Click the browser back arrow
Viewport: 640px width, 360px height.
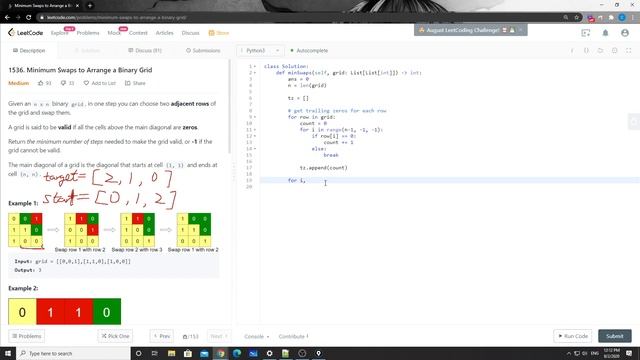[x=7, y=18]
